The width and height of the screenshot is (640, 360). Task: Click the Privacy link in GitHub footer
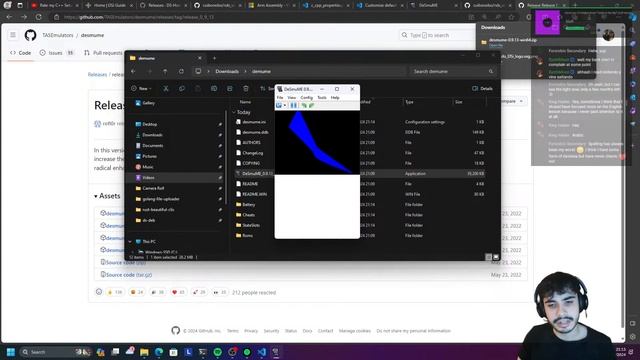251,331
